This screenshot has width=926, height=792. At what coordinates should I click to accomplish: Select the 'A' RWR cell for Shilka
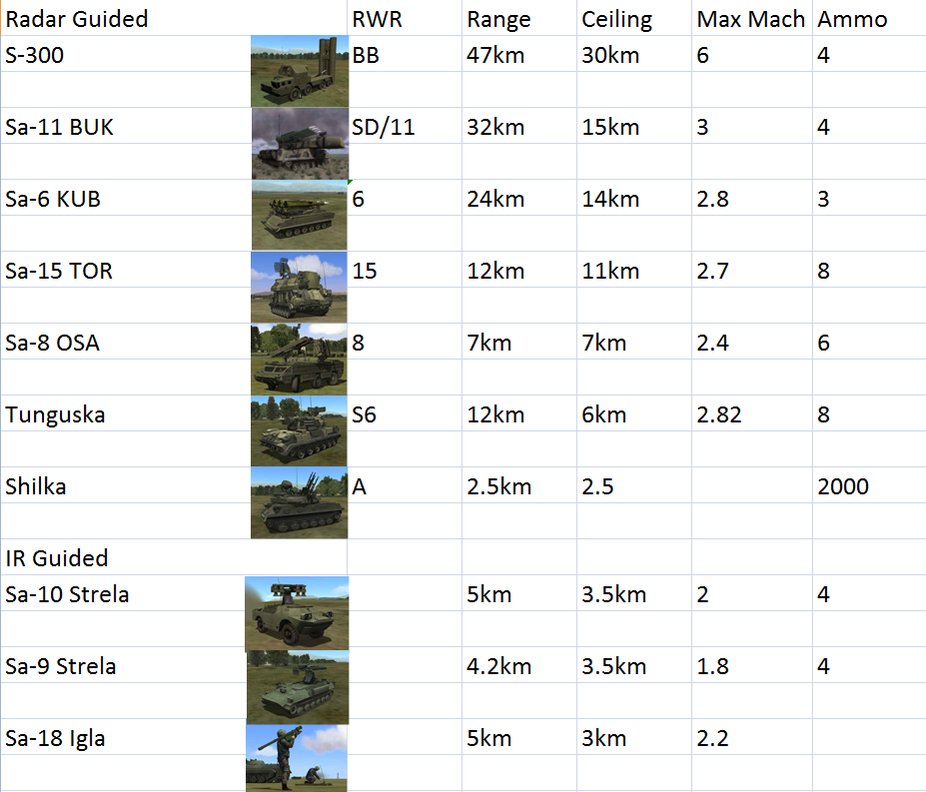tap(405, 486)
